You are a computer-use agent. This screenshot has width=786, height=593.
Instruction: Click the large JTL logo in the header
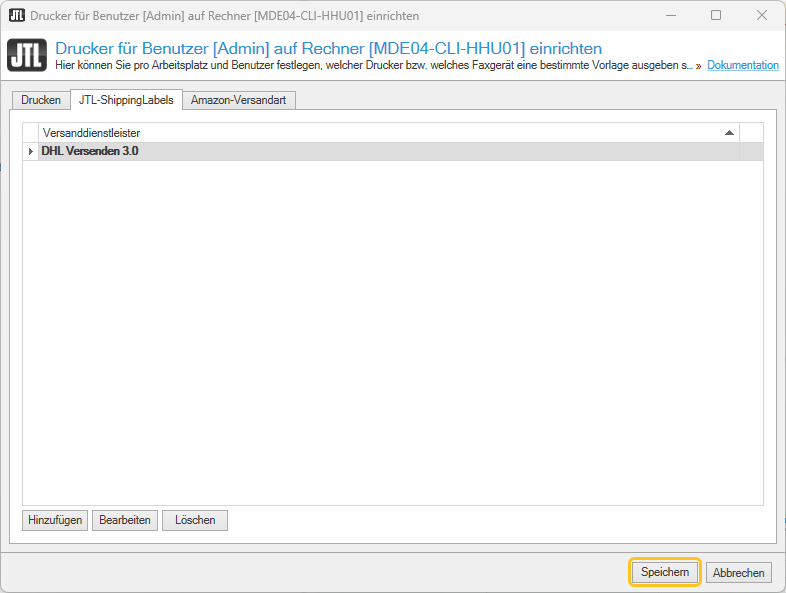tap(27, 56)
